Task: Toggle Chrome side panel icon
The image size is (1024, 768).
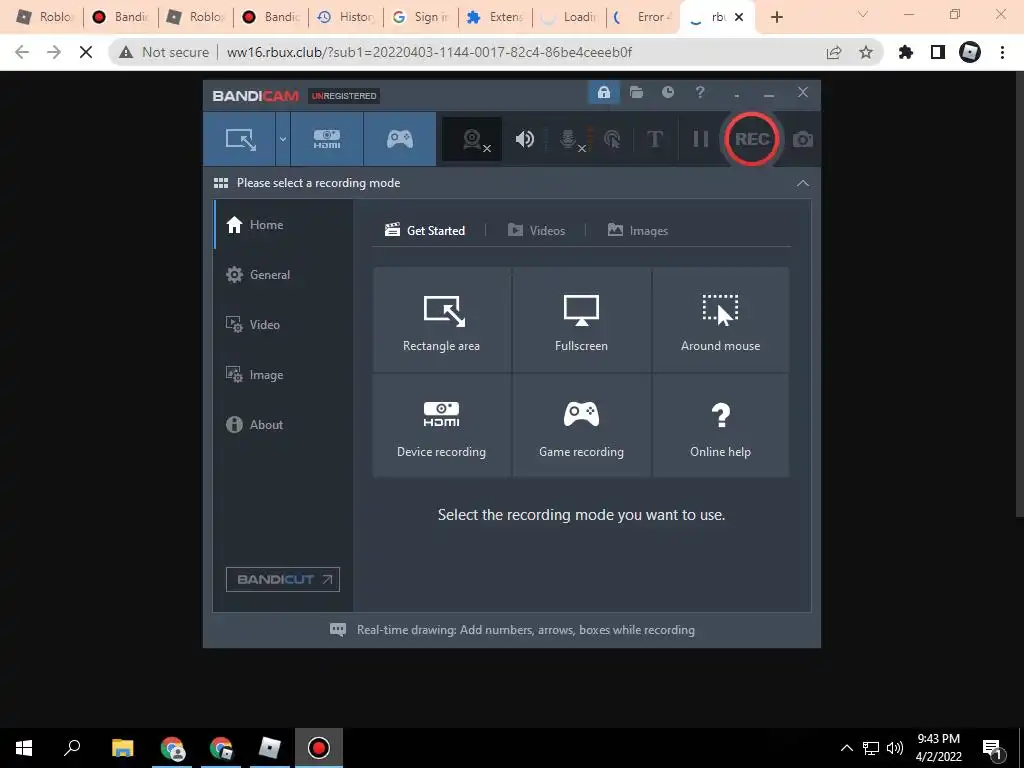Action: (x=938, y=52)
